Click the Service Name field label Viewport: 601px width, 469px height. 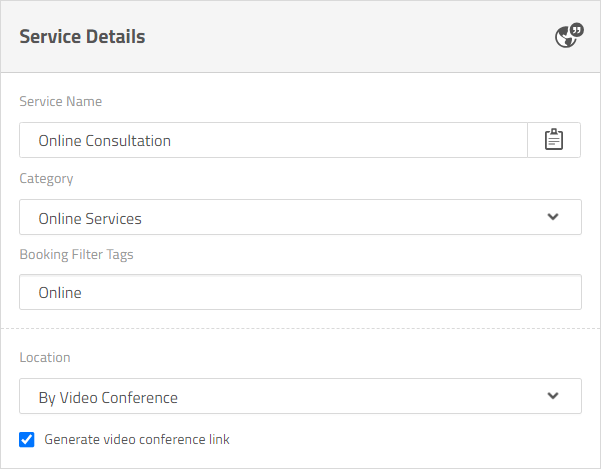coord(60,101)
